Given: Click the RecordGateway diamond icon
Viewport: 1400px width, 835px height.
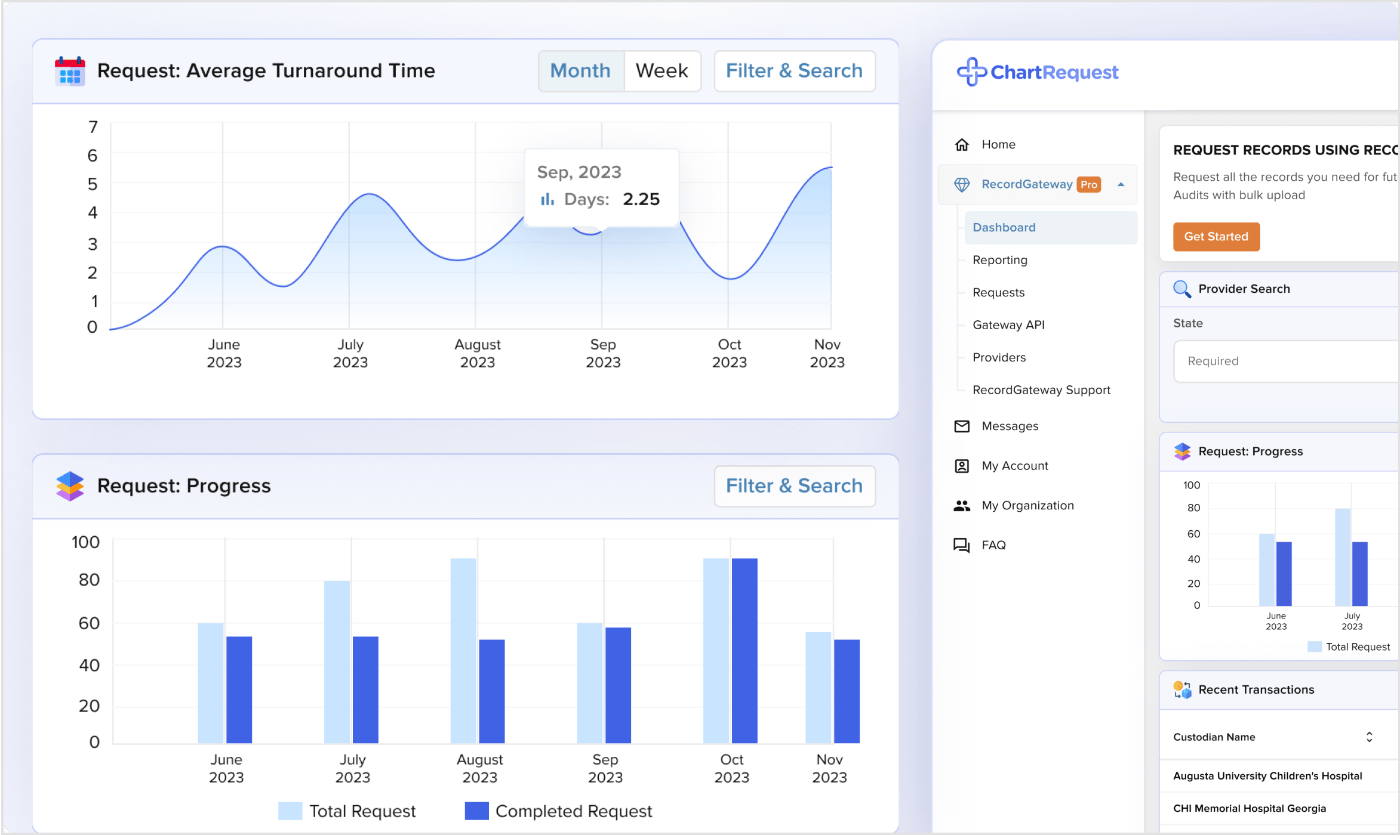Looking at the screenshot, I should [x=962, y=185].
